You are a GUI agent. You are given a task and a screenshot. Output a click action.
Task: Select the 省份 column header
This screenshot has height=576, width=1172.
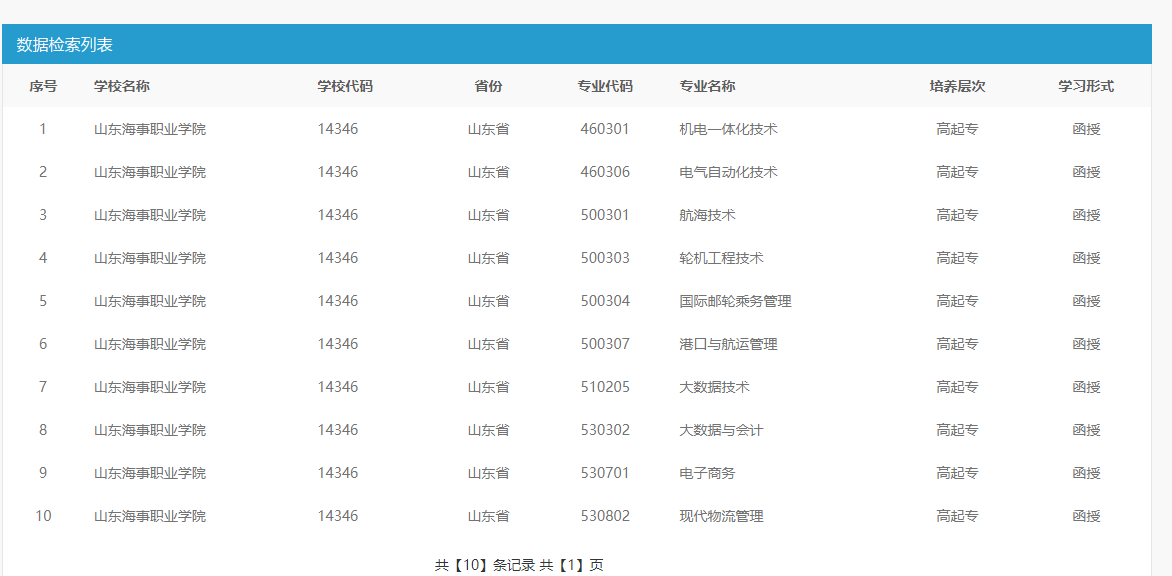click(x=488, y=86)
